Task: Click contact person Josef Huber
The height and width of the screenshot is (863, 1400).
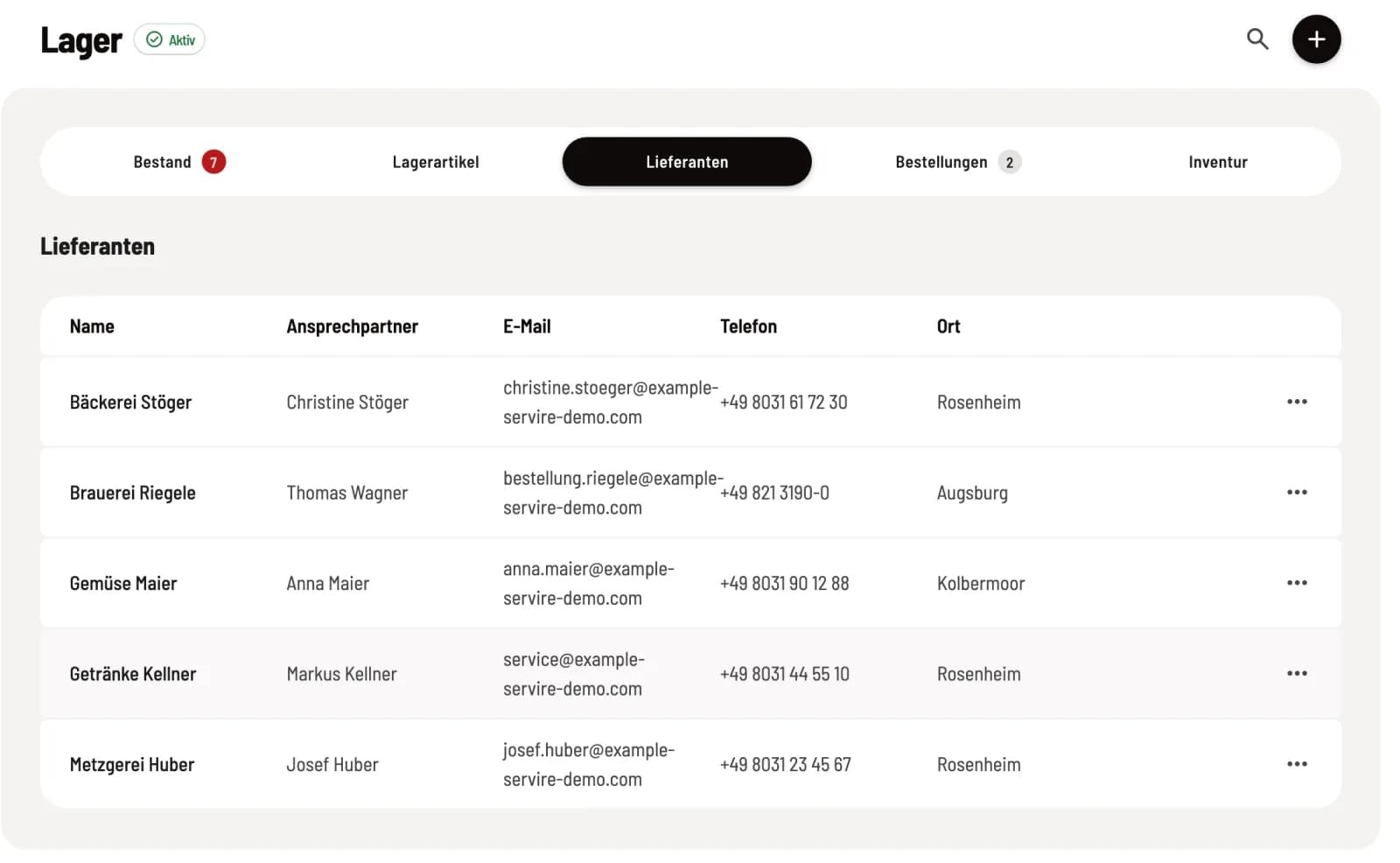Action: point(332,765)
